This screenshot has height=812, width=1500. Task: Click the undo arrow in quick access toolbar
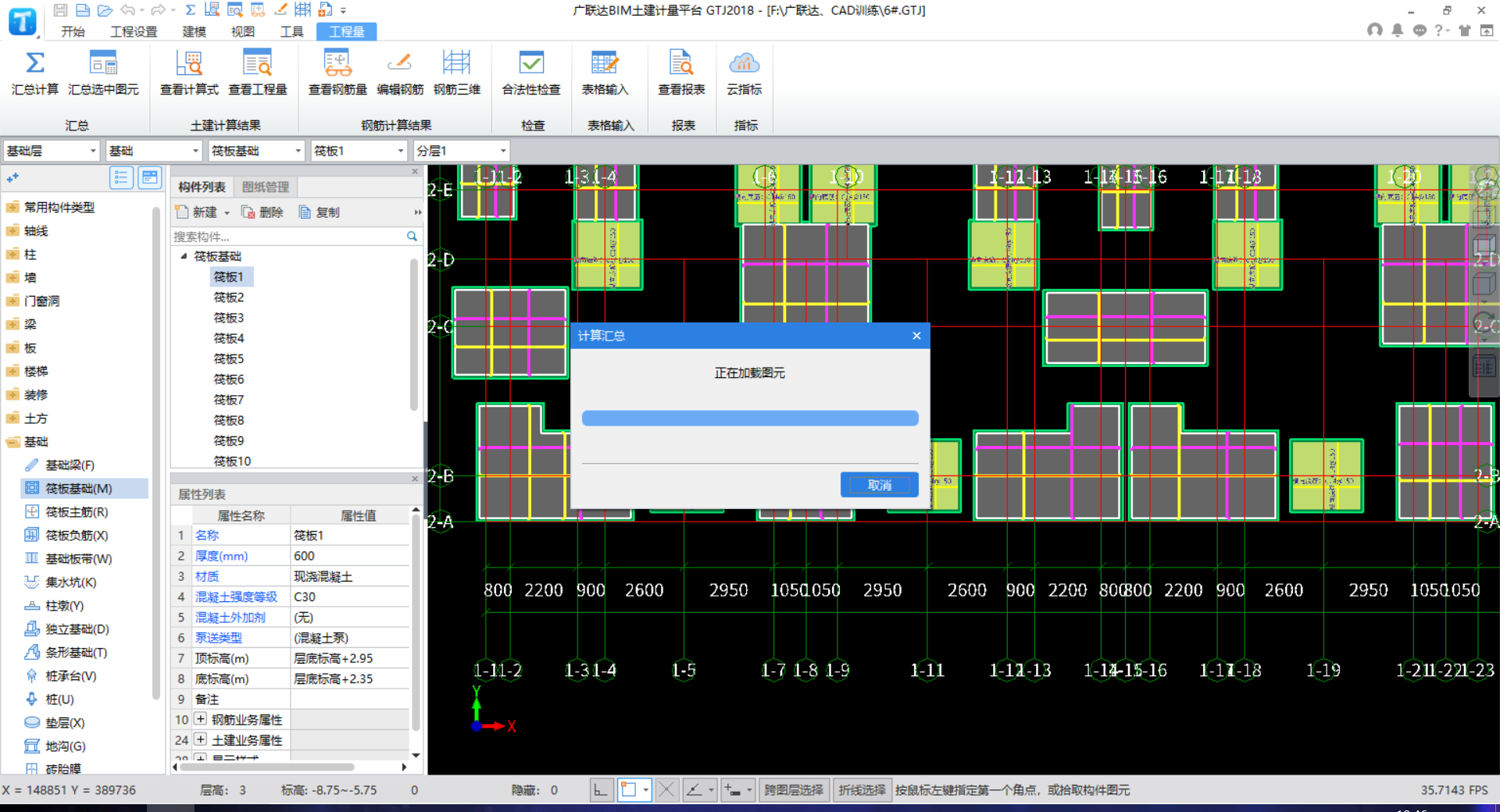pos(127,10)
